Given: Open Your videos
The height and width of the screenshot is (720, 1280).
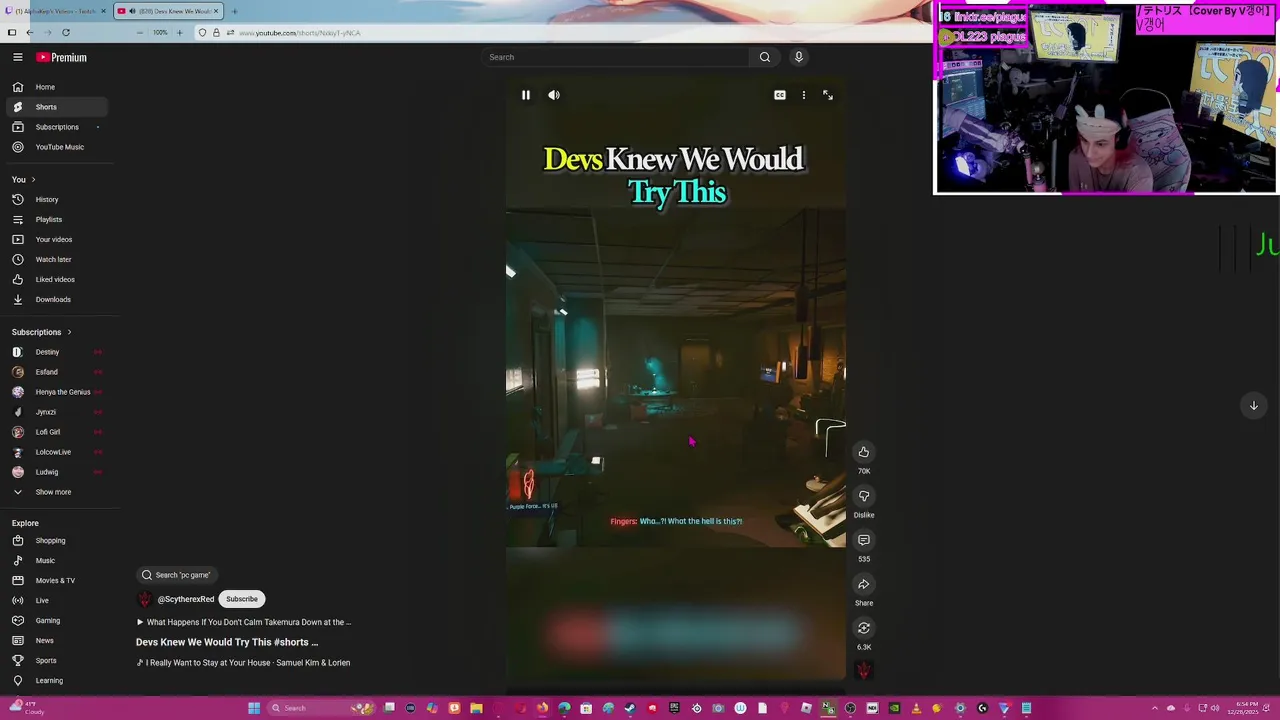Looking at the screenshot, I should [x=59, y=239].
